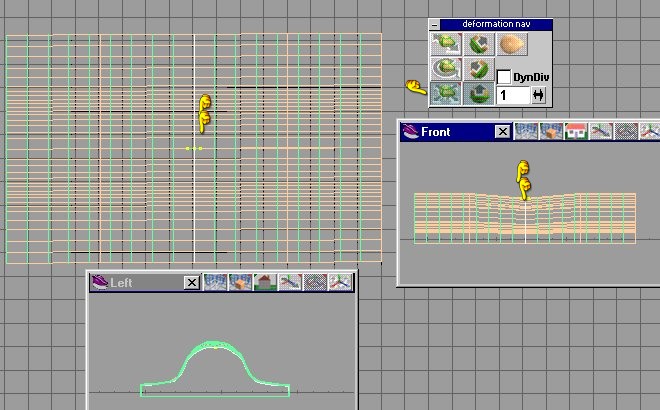Viewport: 660px width, 410px height.
Task: Click the look-at-object cube icon in Left window toolbar
Action: (x=240, y=282)
